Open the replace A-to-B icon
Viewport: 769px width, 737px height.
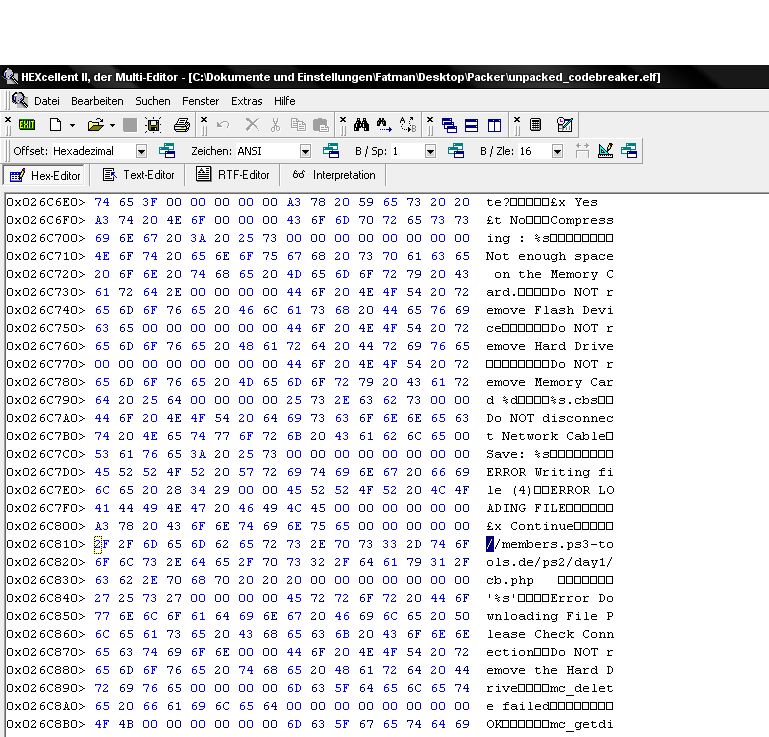point(408,125)
